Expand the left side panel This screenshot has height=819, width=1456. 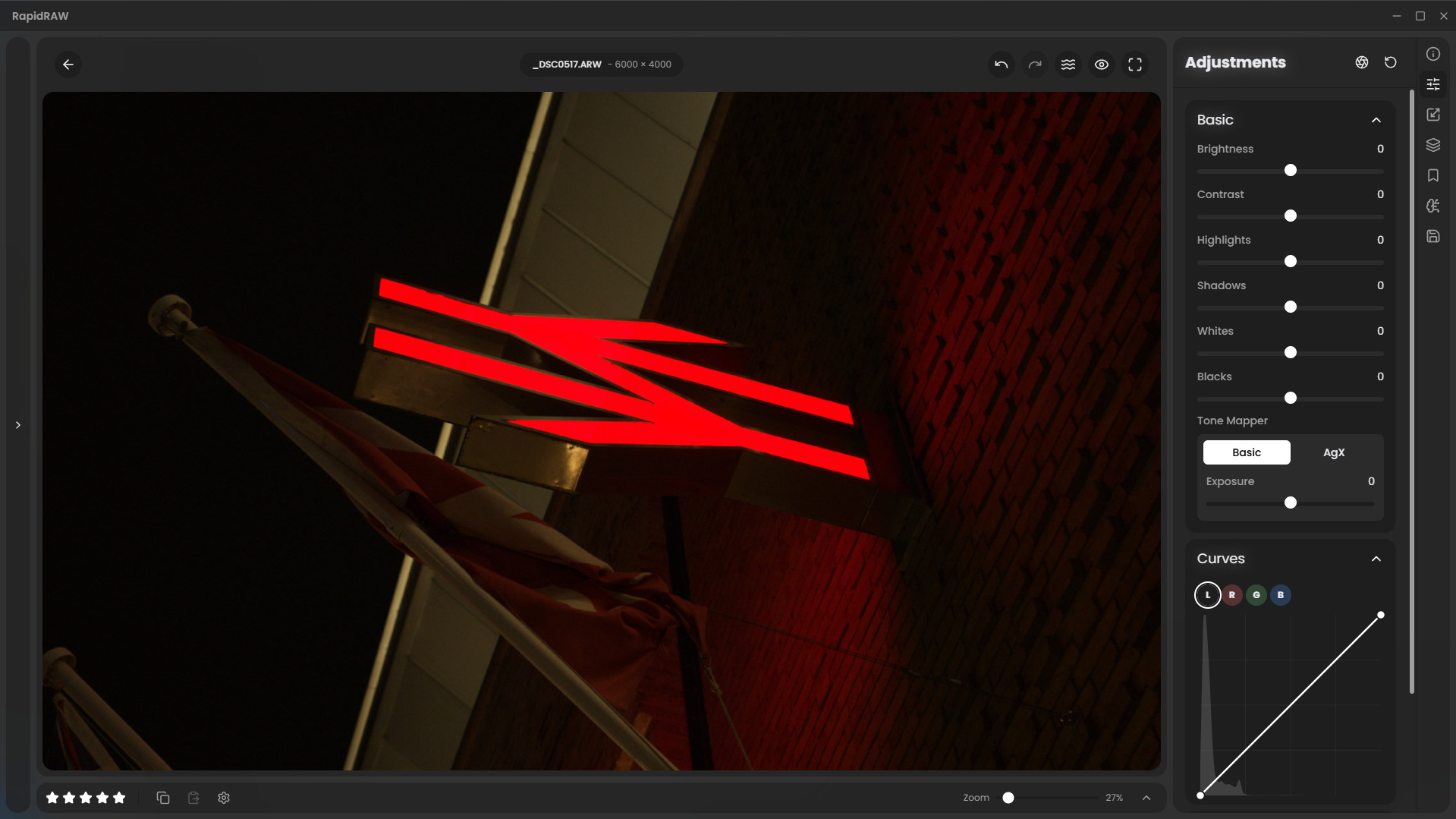(18, 425)
